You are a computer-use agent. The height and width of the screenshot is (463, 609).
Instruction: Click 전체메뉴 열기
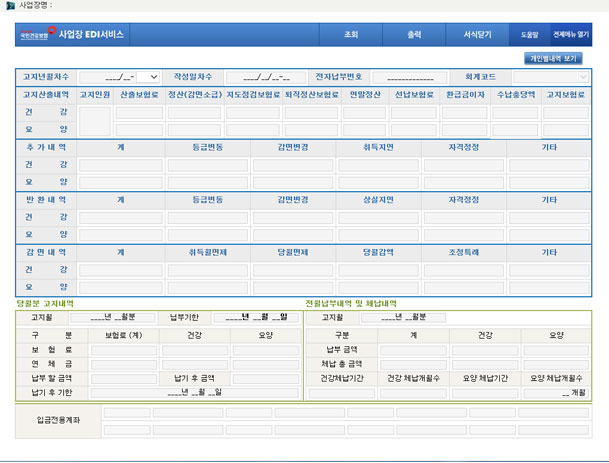pyautogui.click(x=571, y=35)
